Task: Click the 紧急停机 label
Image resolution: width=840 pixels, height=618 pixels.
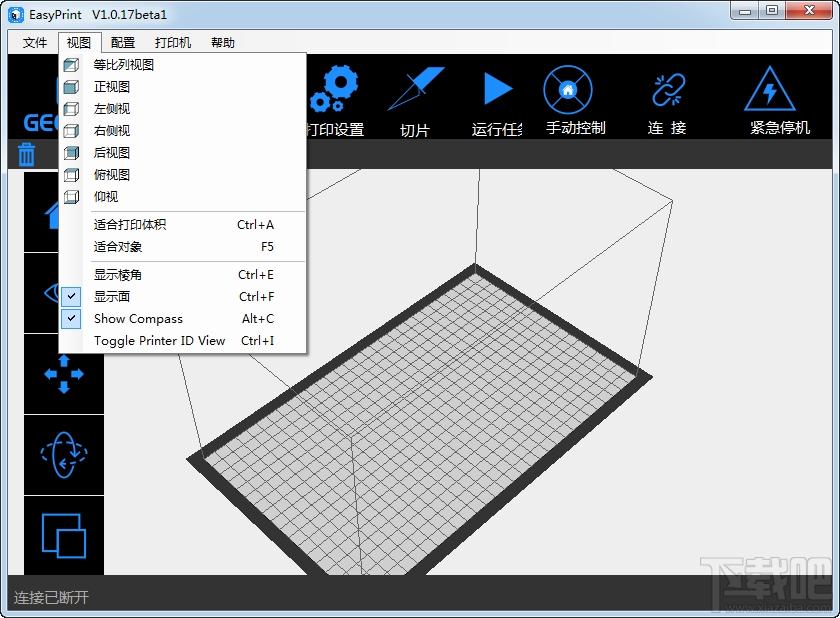Action: coord(780,127)
